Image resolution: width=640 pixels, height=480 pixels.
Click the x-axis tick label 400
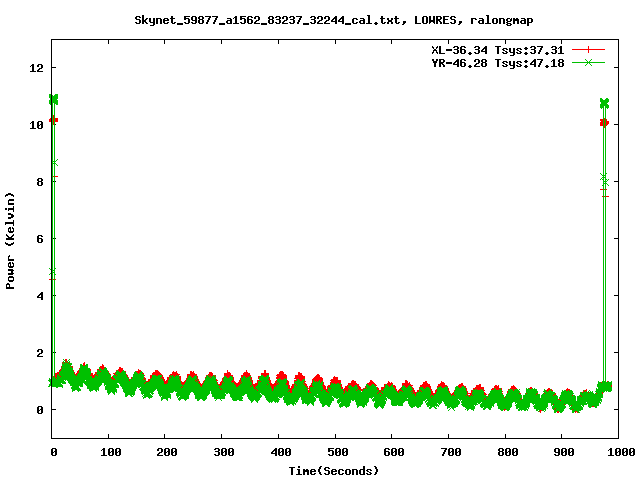(280, 452)
